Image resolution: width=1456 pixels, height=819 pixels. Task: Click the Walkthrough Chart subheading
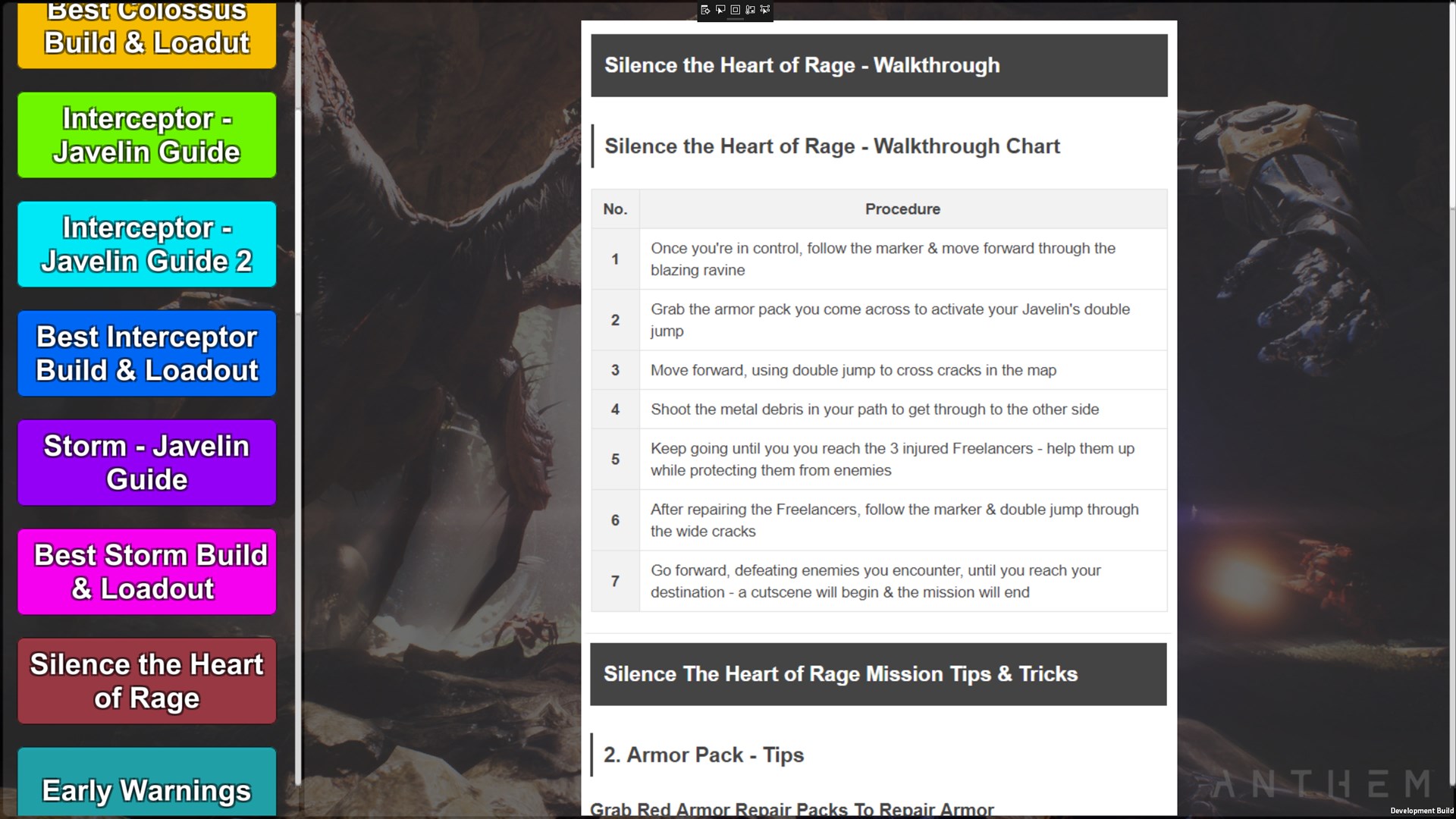[x=831, y=146]
